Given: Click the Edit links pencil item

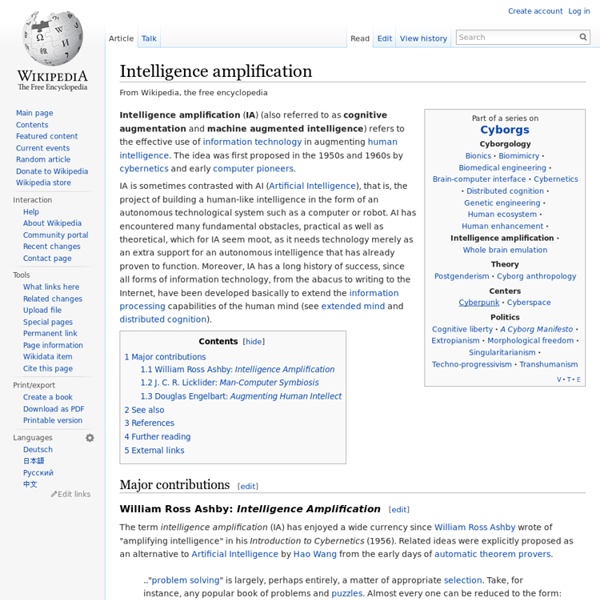Looking at the screenshot, I should click(71, 494).
